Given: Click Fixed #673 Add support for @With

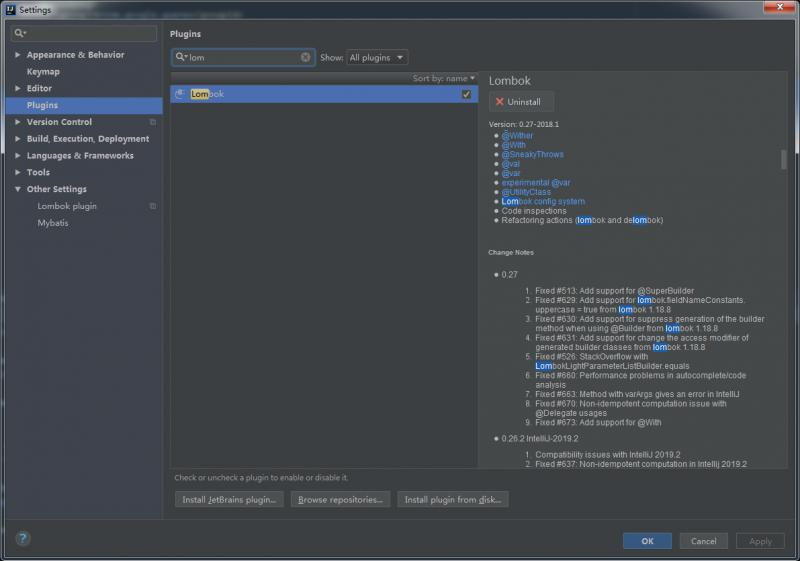Looking at the screenshot, I should [x=598, y=422].
